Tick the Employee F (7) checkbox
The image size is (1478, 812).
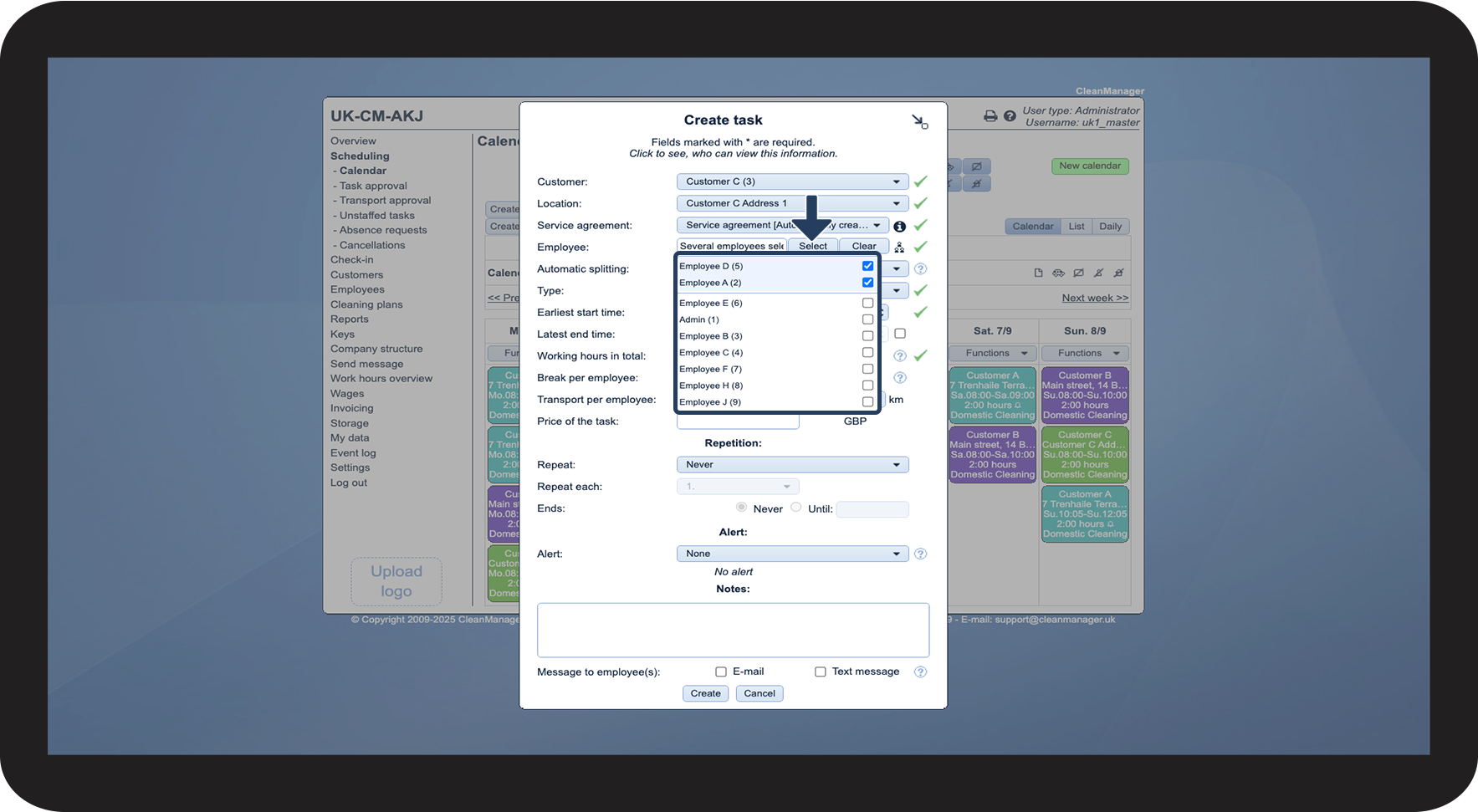point(867,369)
